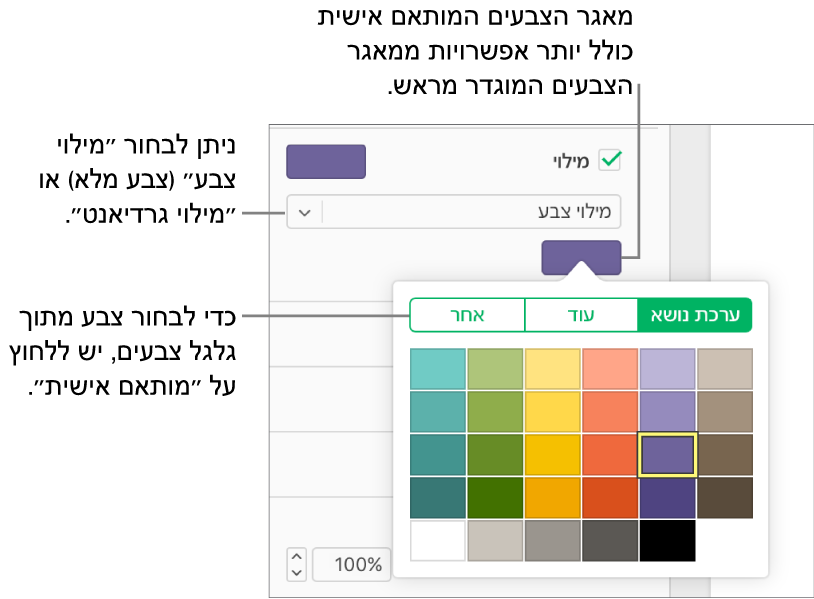Choose the light salmon swatch in top row
Screen dimensions: 814x599
[x=610, y=368]
